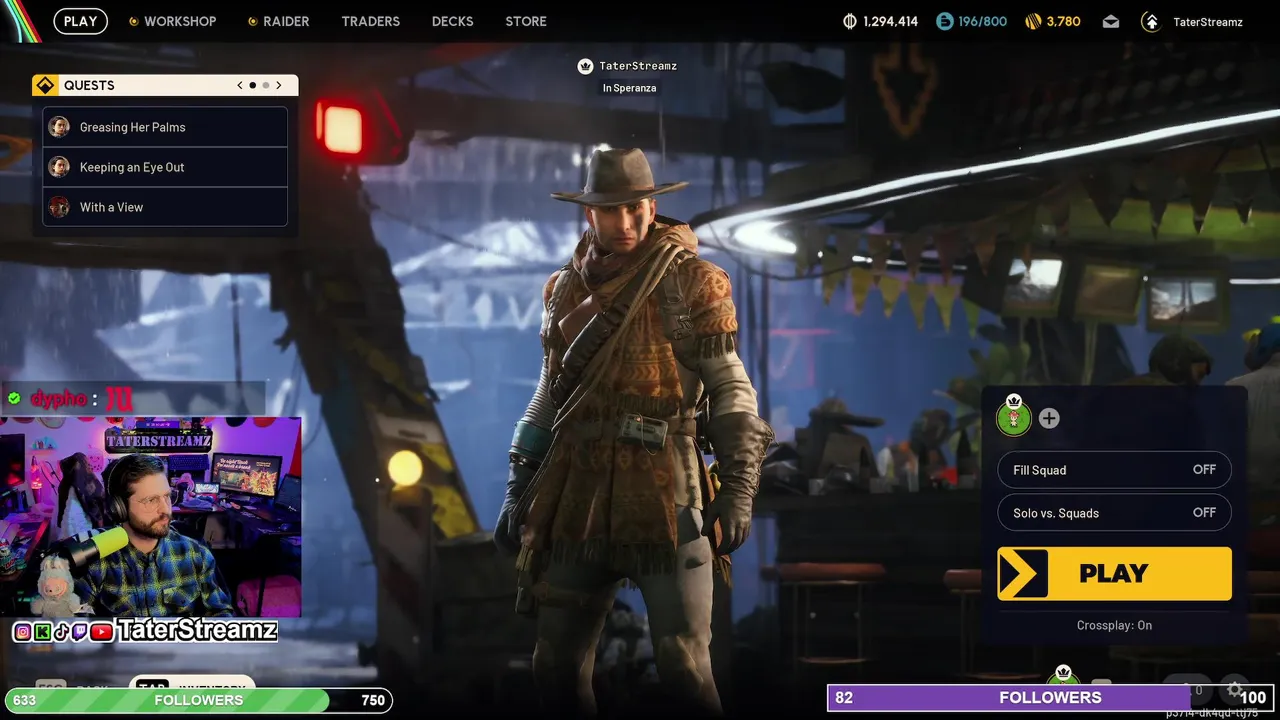The width and height of the screenshot is (1280, 720).
Task: Click the green followers progress bar
Action: tap(199, 700)
